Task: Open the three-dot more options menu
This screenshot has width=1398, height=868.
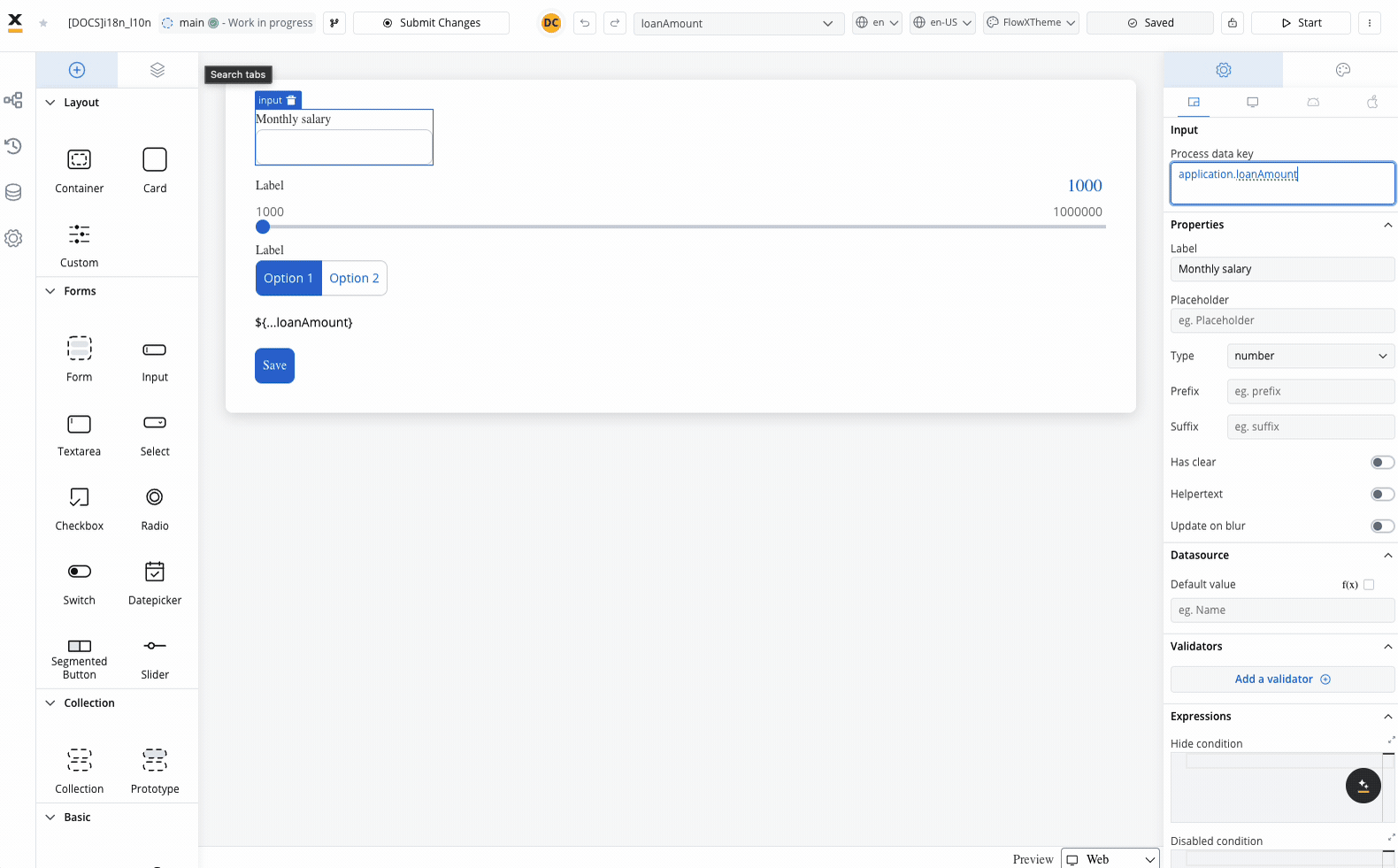Action: coord(1370,23)
